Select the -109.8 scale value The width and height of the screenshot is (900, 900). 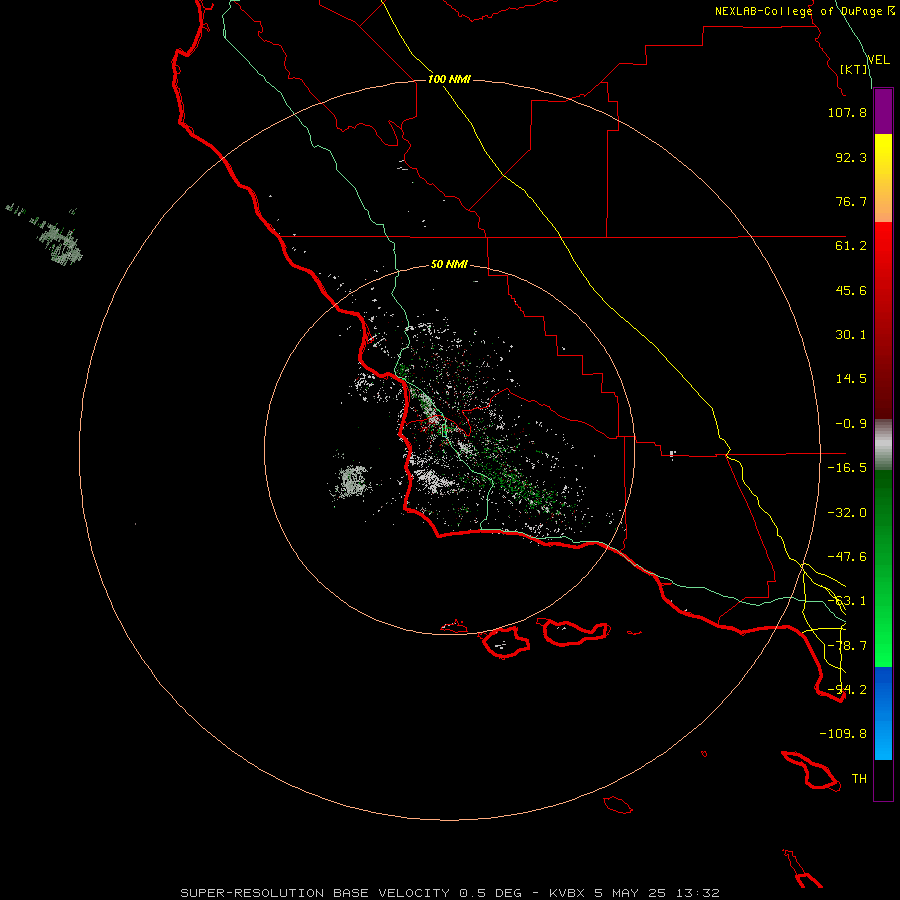(x=843, y=734)
